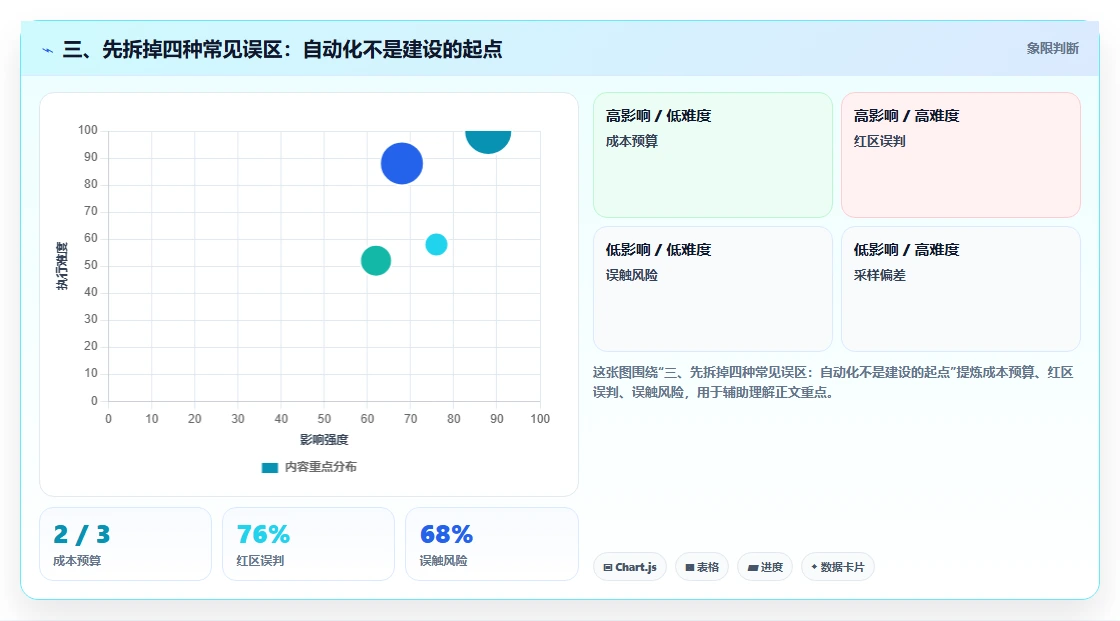1120x621 pixels.
Task: Click the 执行难度 axis title
Action: coord(62,266)
